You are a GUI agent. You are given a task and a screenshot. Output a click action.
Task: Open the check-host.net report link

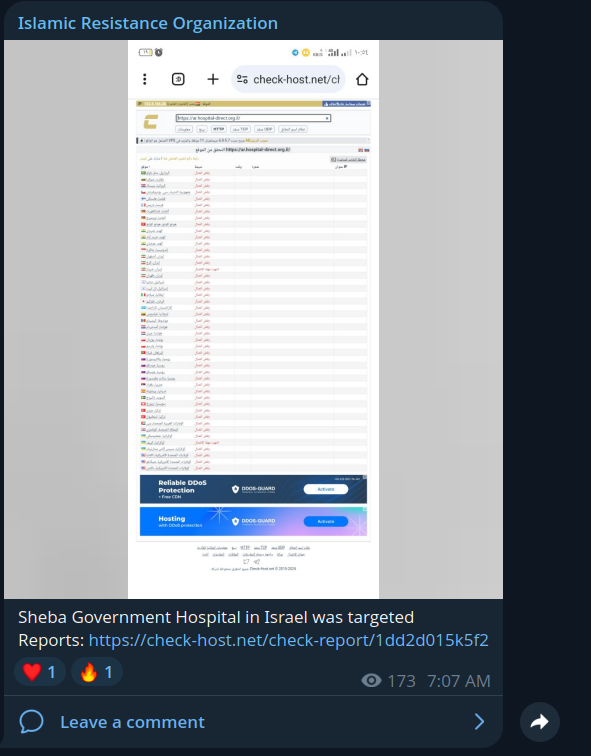(x=288, y=640)
